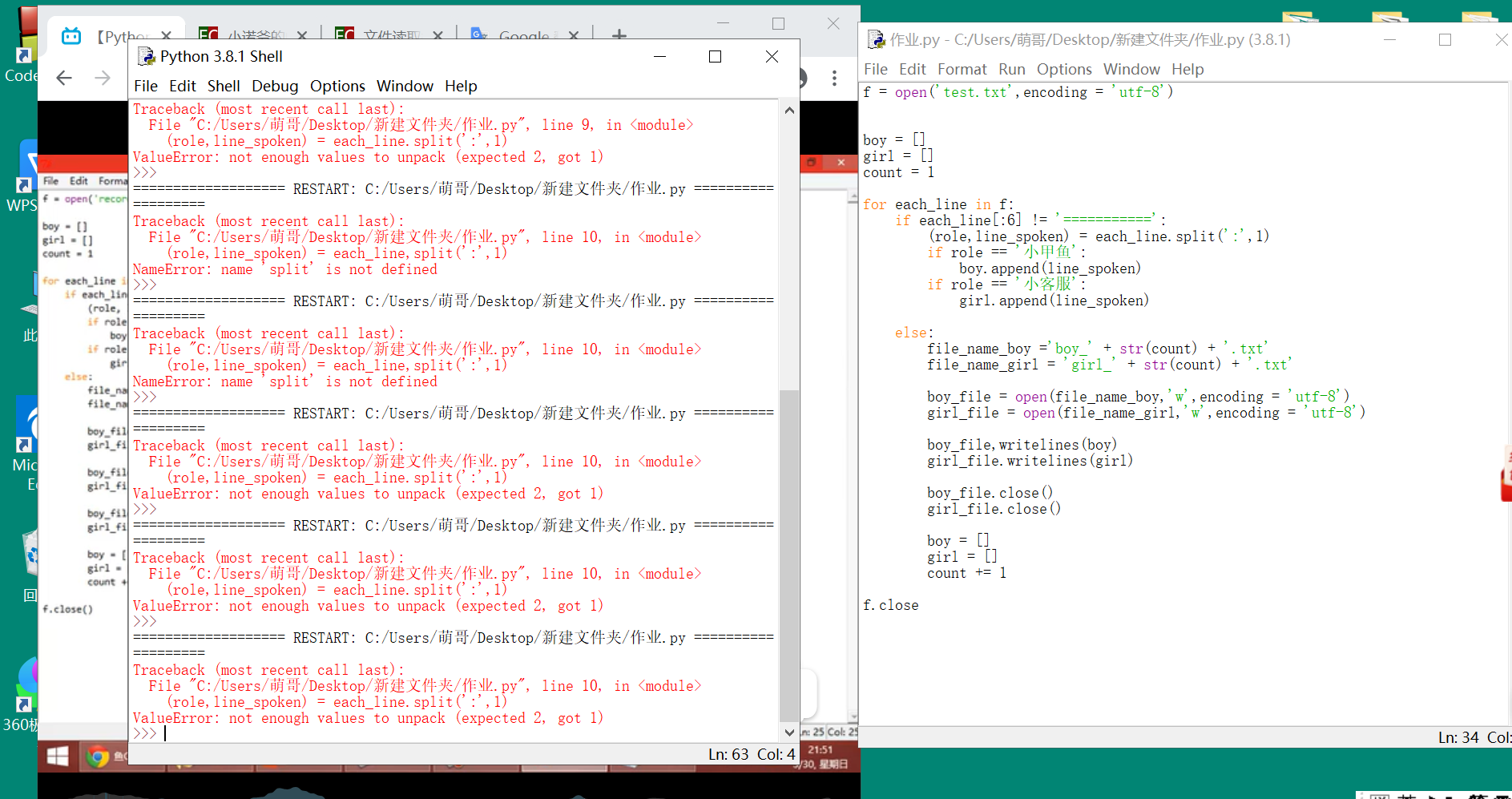
Task: Click the 'for each_line in f:' editor line
Action: [x=938, y=204]
